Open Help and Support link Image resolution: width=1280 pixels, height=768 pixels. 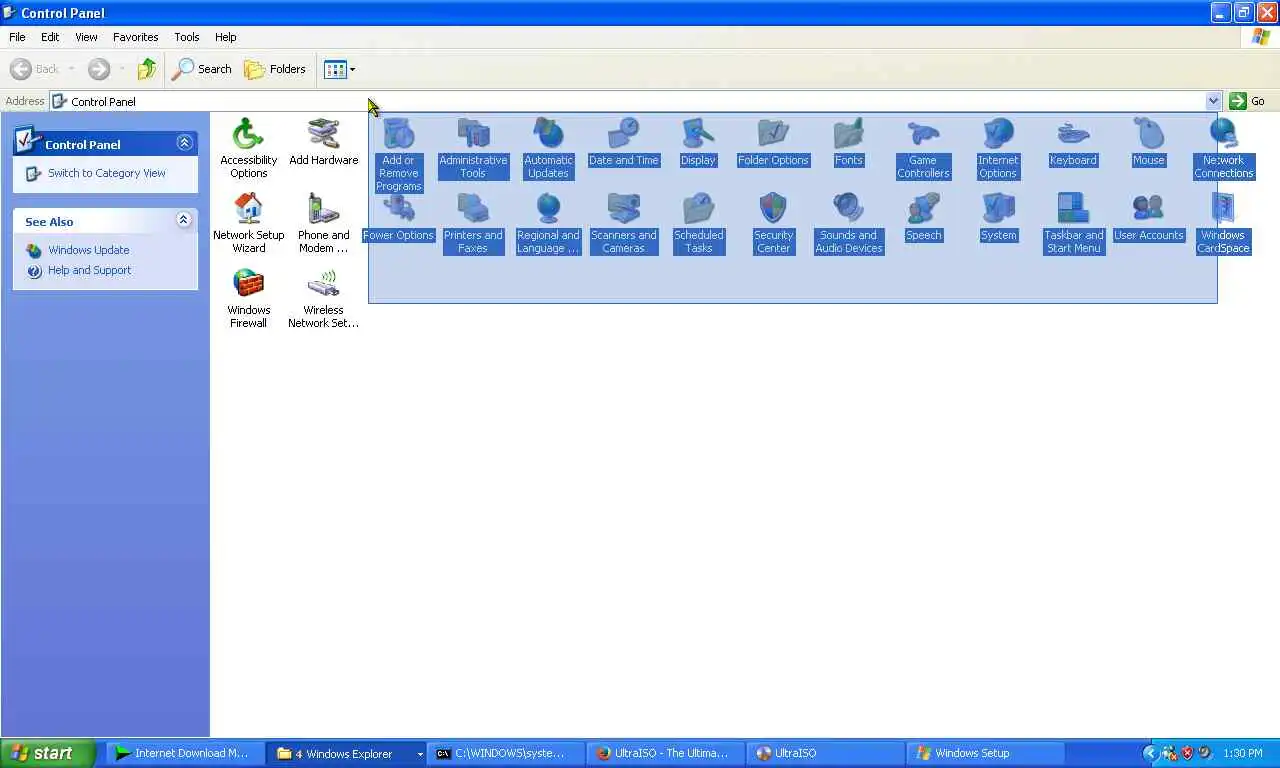click(x=89, y=270)
